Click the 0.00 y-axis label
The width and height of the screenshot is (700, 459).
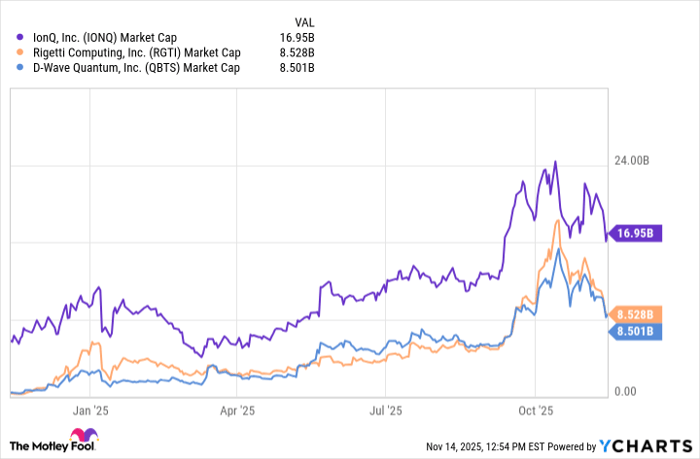(625, 392)
